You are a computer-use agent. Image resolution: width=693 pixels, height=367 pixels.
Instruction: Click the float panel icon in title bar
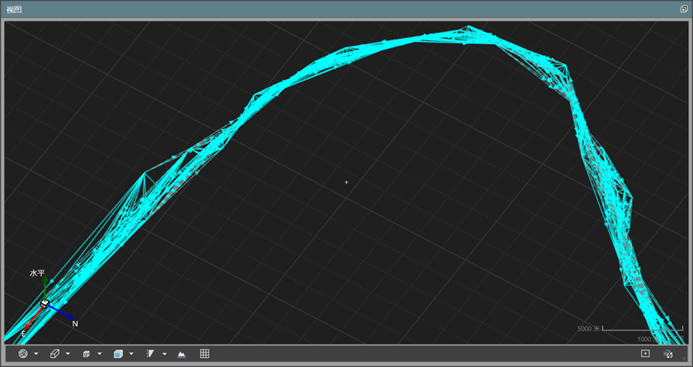(683, 9)
